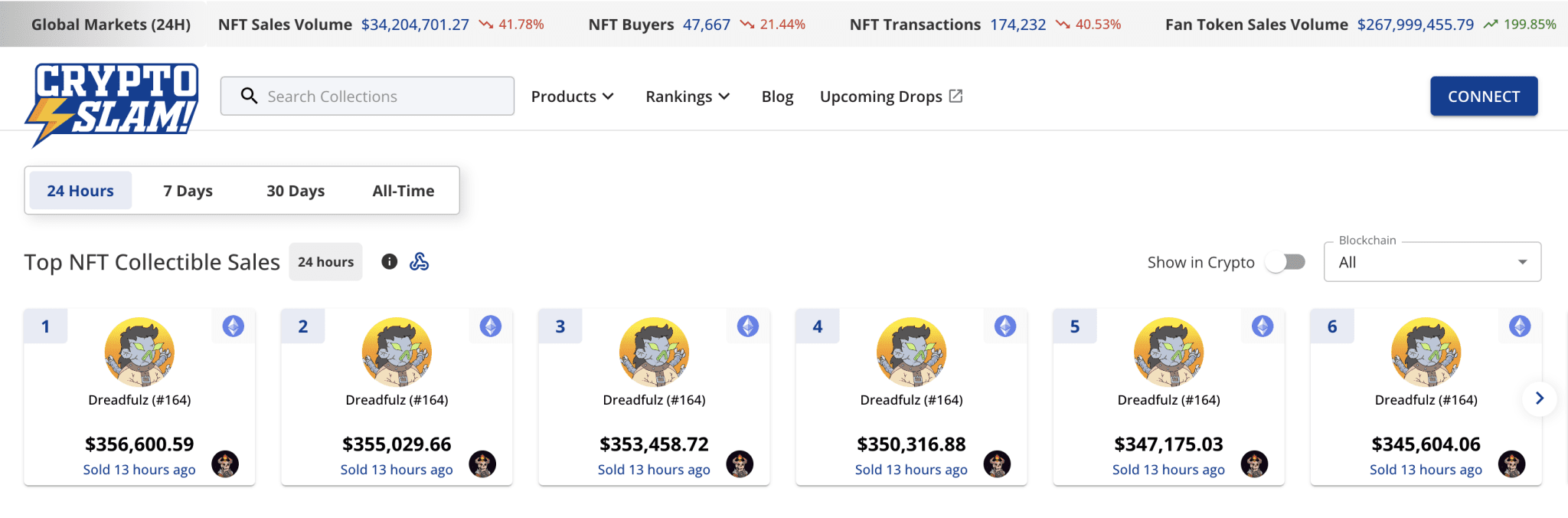Open the $356,600.59 sale timestamp link
1568x518 pixels.
139,470
